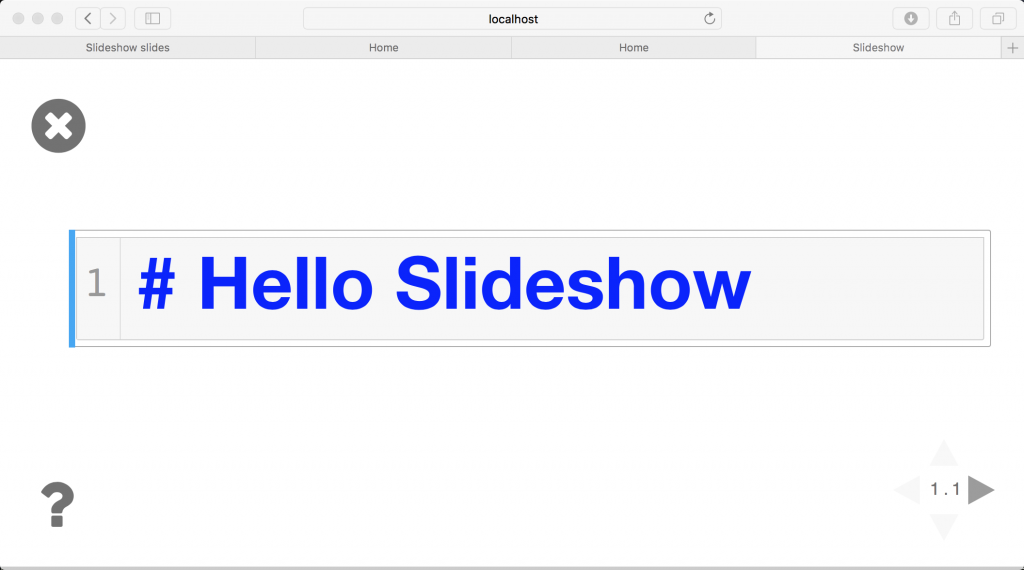Switch to the second Home tab
This screenshot has width=1024, height=570.
[x=633, y=48]
